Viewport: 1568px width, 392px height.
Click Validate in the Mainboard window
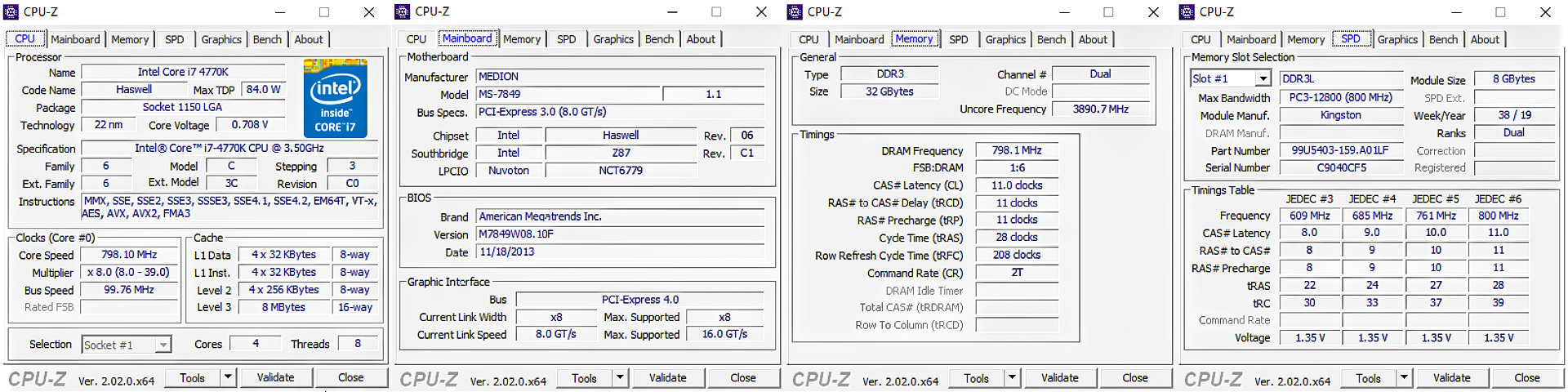(667, 378)
